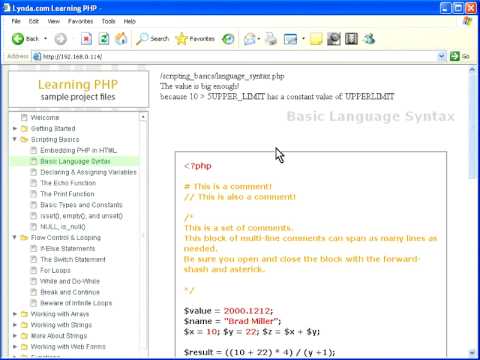Open the Search pane
The height and width of the screenshot is (360, 480).
(x=153, y=39)
